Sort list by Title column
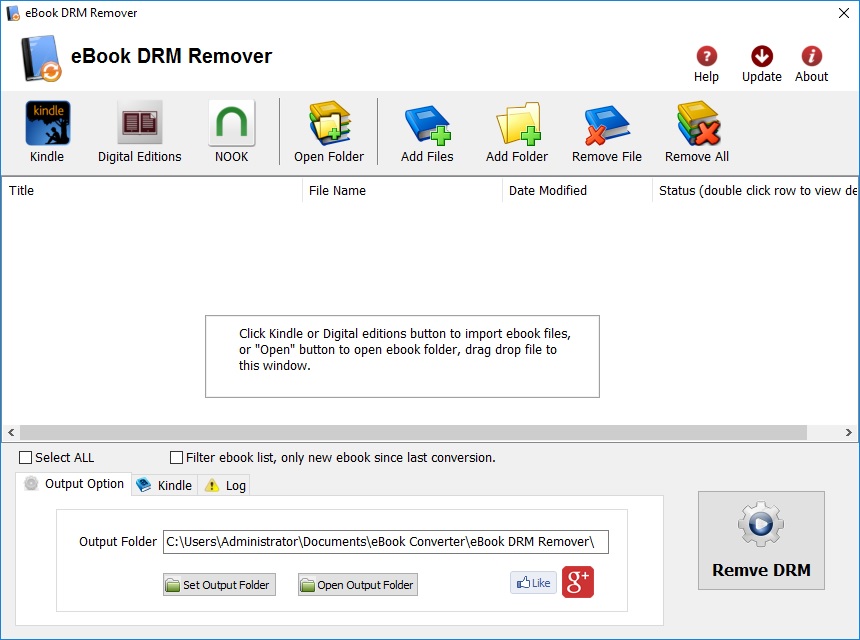The image size is (860, 640). [x=152, y=190]
